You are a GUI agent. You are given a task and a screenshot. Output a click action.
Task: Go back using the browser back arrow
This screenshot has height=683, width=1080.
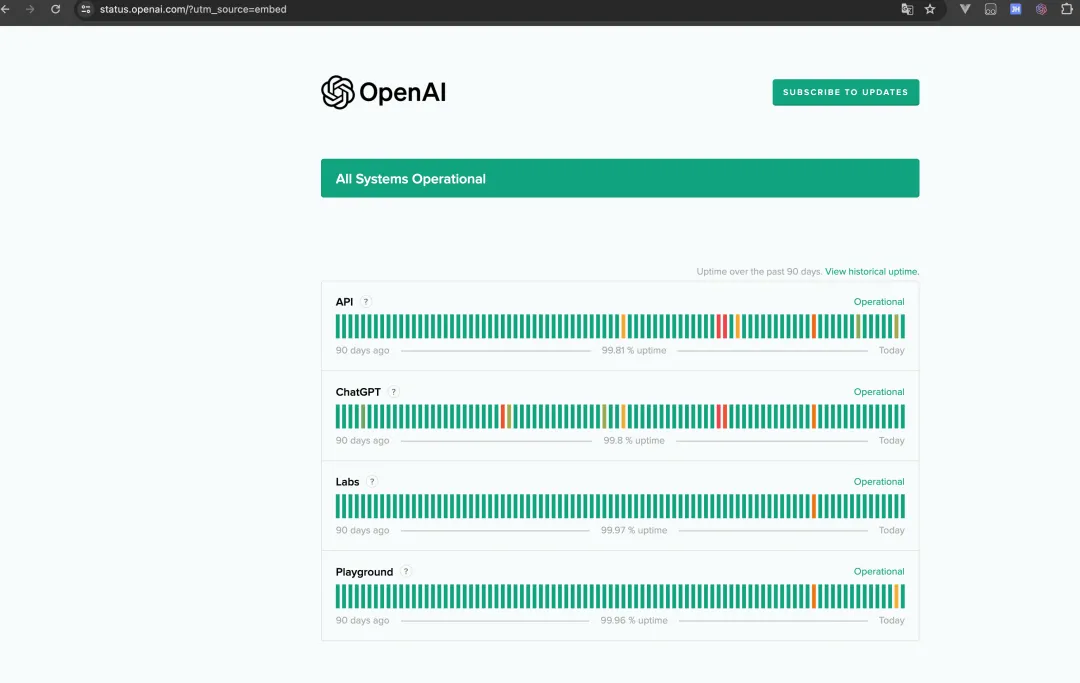pyautogui.click(x=6, y=9)
